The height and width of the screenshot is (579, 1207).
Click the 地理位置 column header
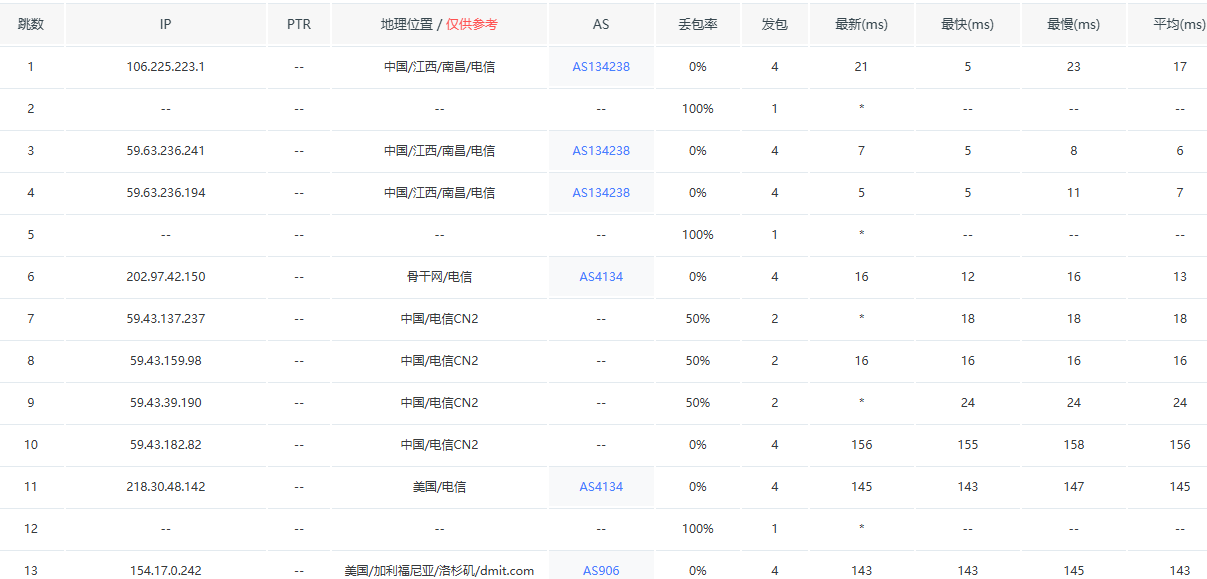tap(440, 24)
